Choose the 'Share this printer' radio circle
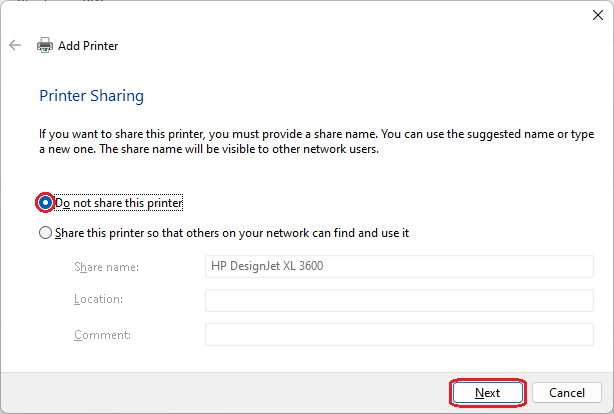Image resolution: width=614 pixels, height=414 pixels. pos(45,233)
